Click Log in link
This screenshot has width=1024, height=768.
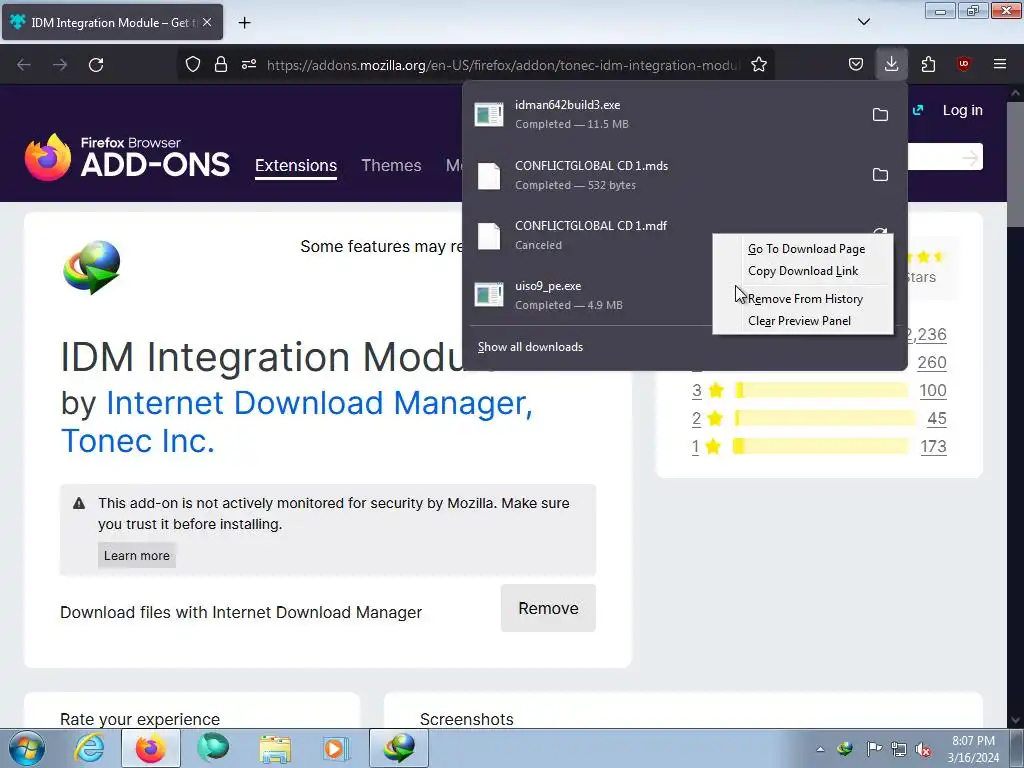pos(962,110)
